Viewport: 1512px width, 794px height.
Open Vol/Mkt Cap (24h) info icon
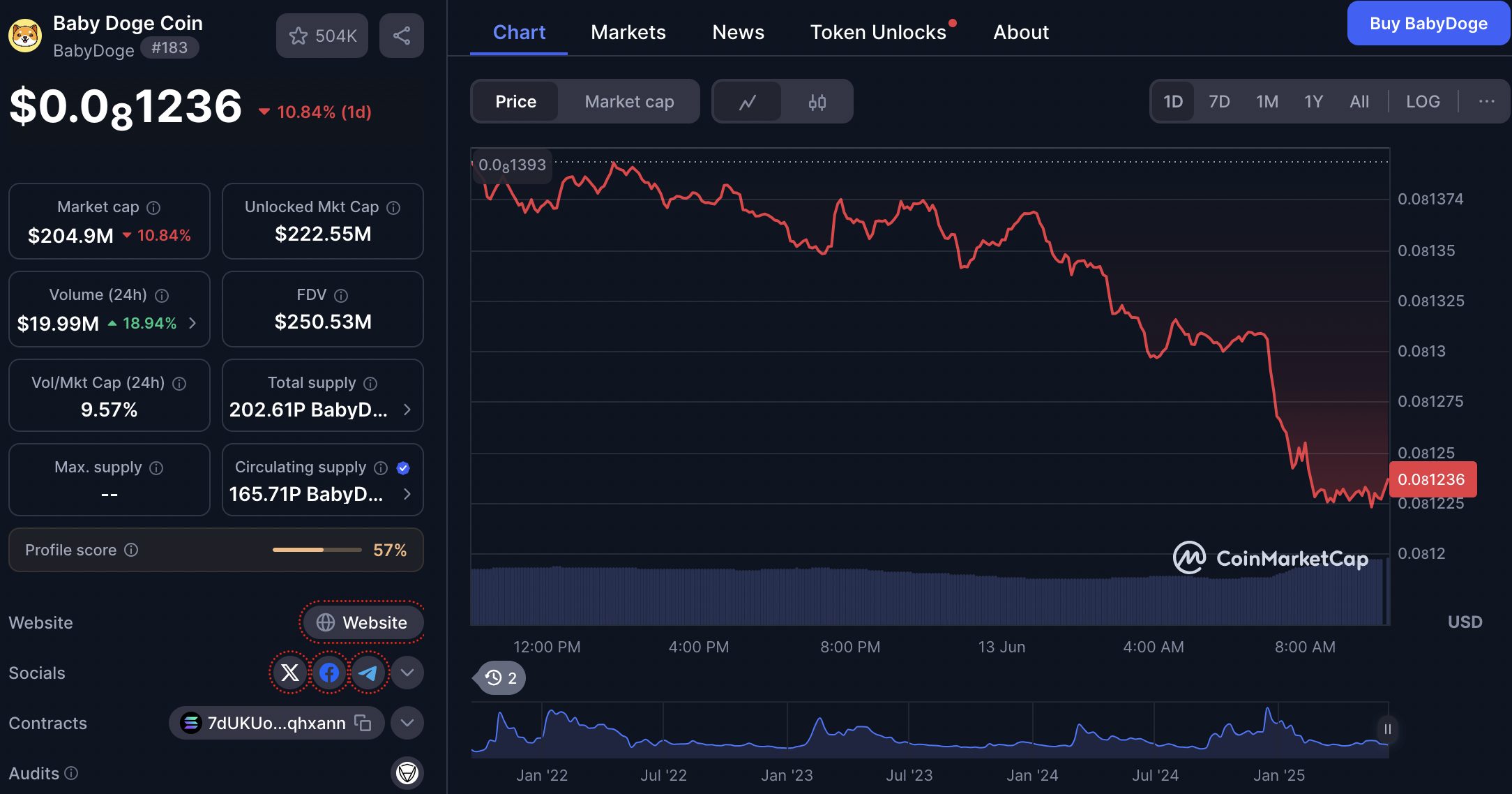click(179, 384)
